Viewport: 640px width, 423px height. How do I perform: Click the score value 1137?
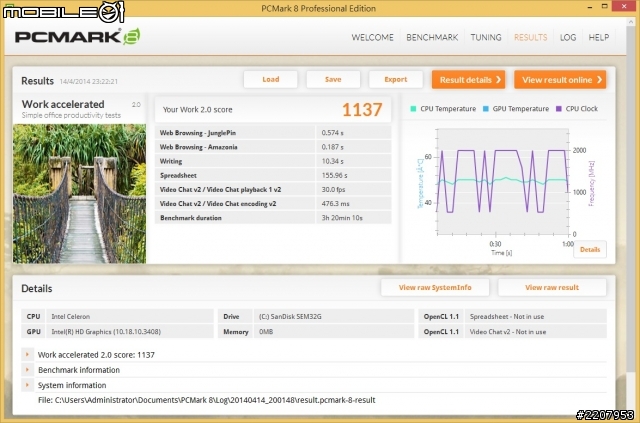coord(362,109)
